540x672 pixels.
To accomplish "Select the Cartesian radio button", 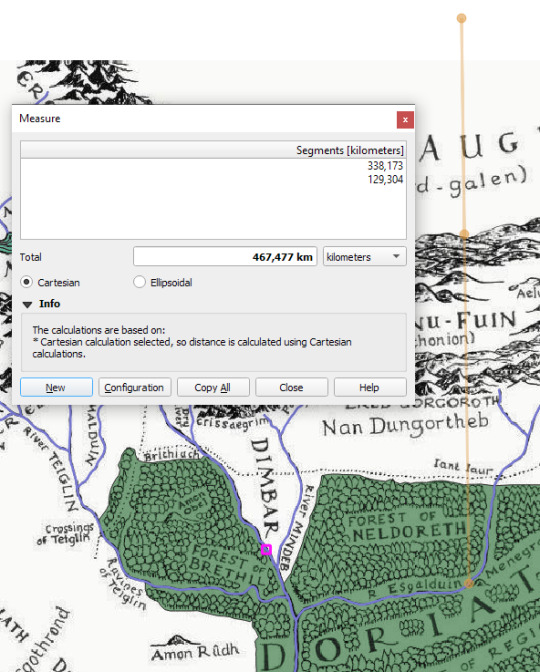I will 27,282.
